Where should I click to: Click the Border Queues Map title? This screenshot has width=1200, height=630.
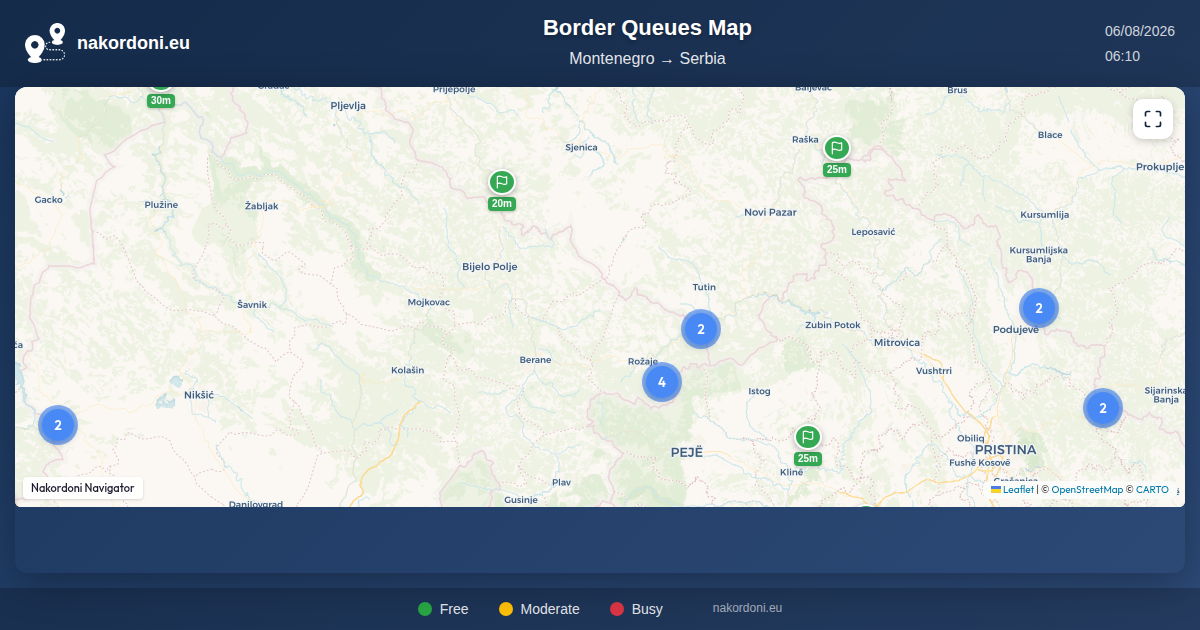tap(647, 28)
